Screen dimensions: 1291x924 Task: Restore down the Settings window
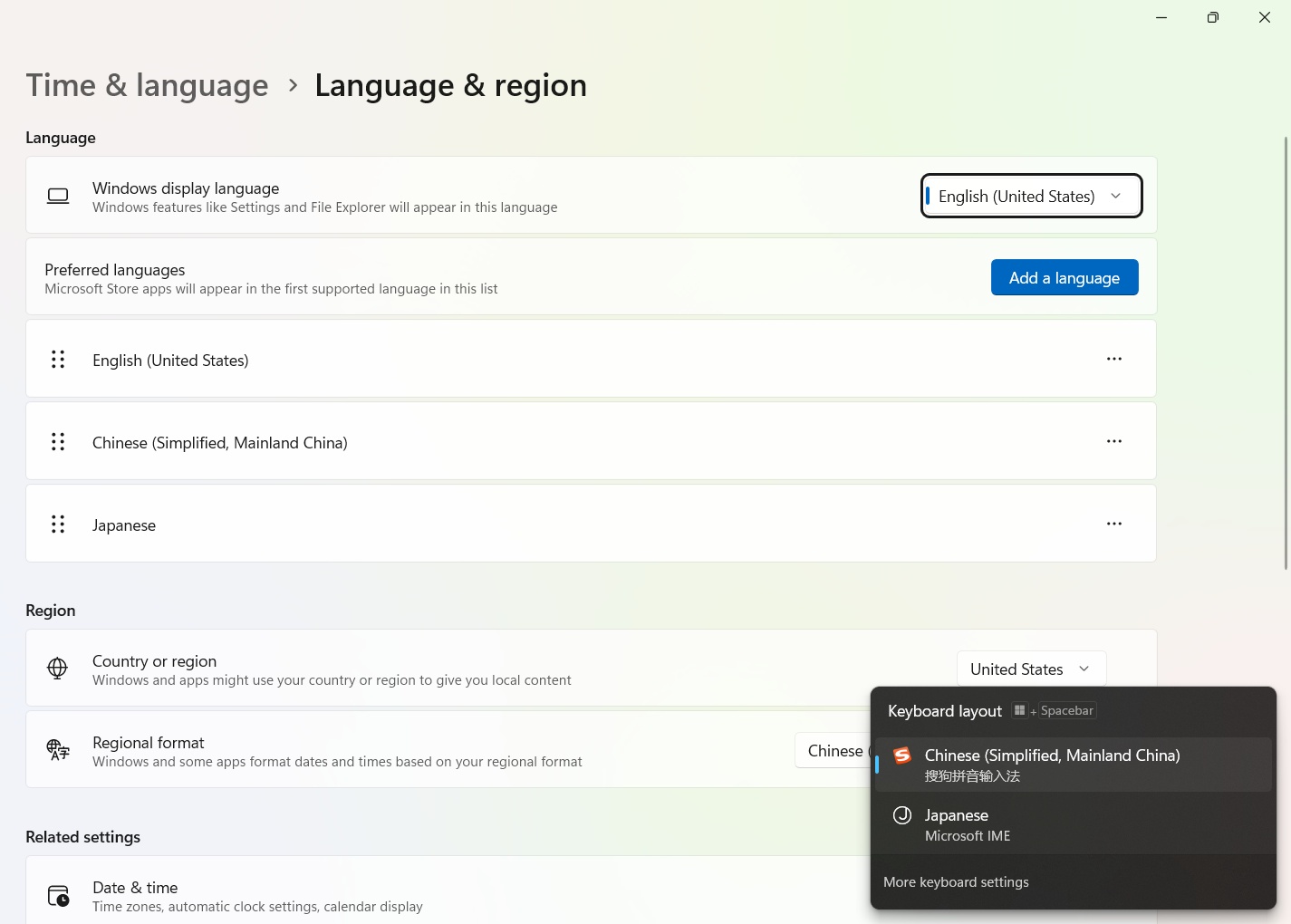1212,17
